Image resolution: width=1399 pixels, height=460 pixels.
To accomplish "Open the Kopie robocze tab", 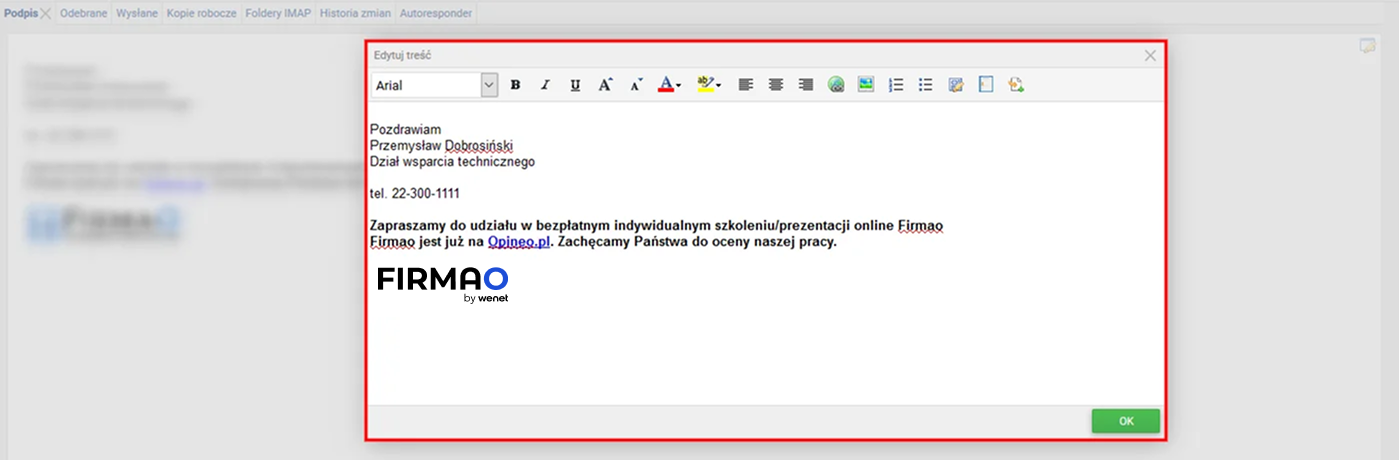I will point(202,13).
